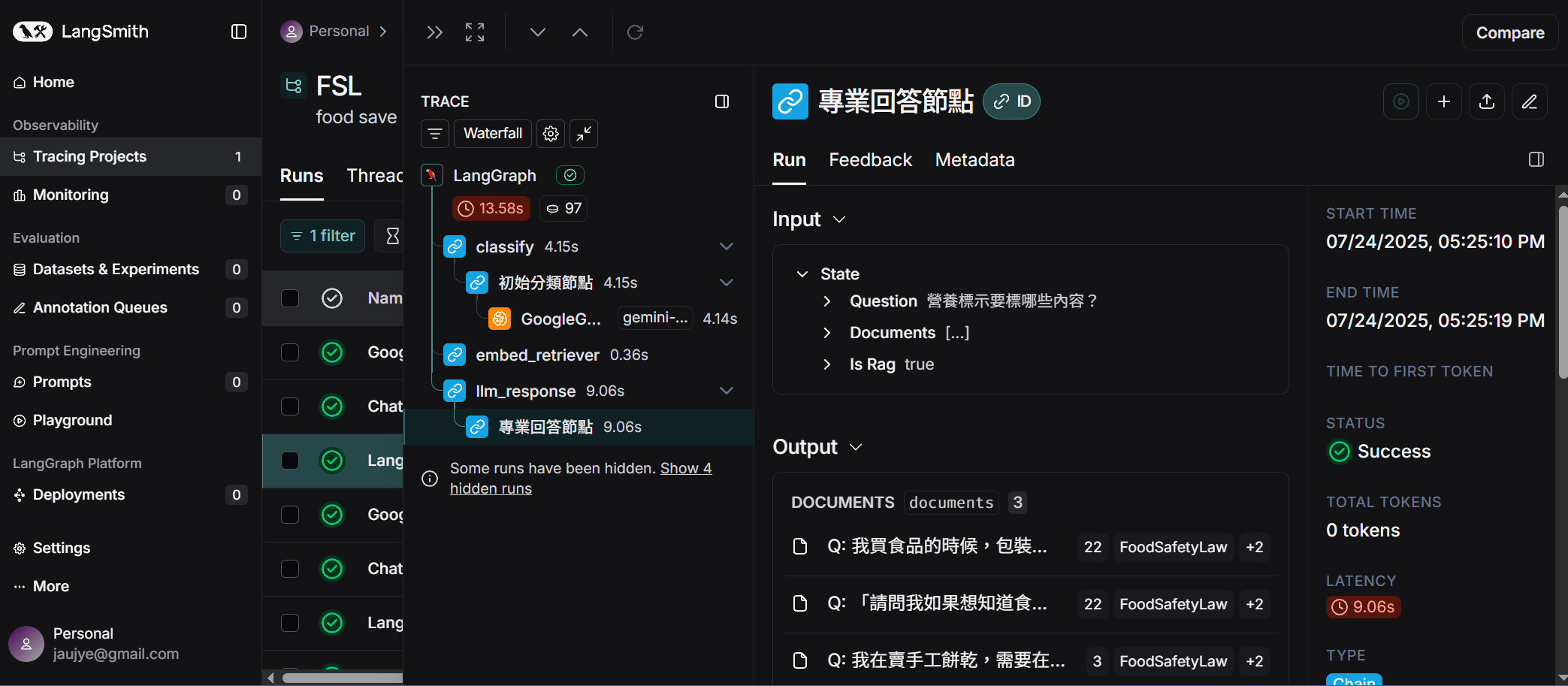The height and width of the screenshot is (686, 1568).
Task: Select the embed_retriever trace row
Action: pyautogui.click(x=579, y=355)
